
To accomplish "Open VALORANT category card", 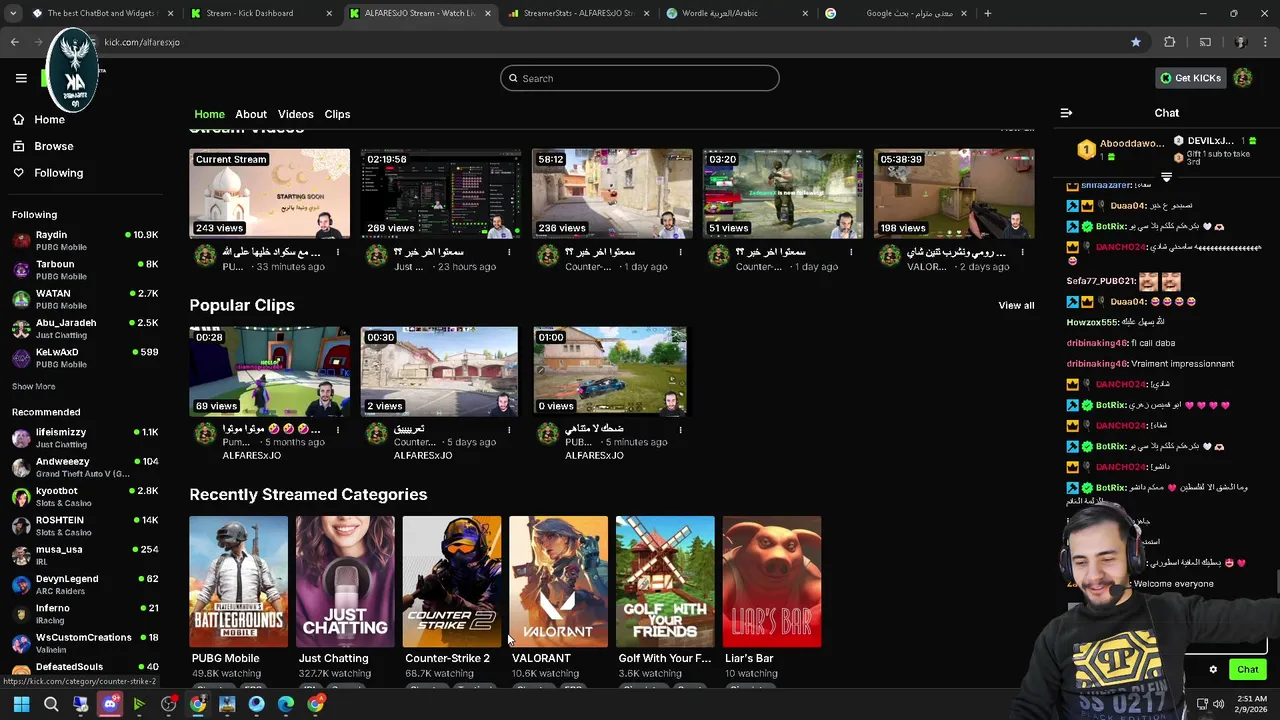I will [x=558, y=582].
